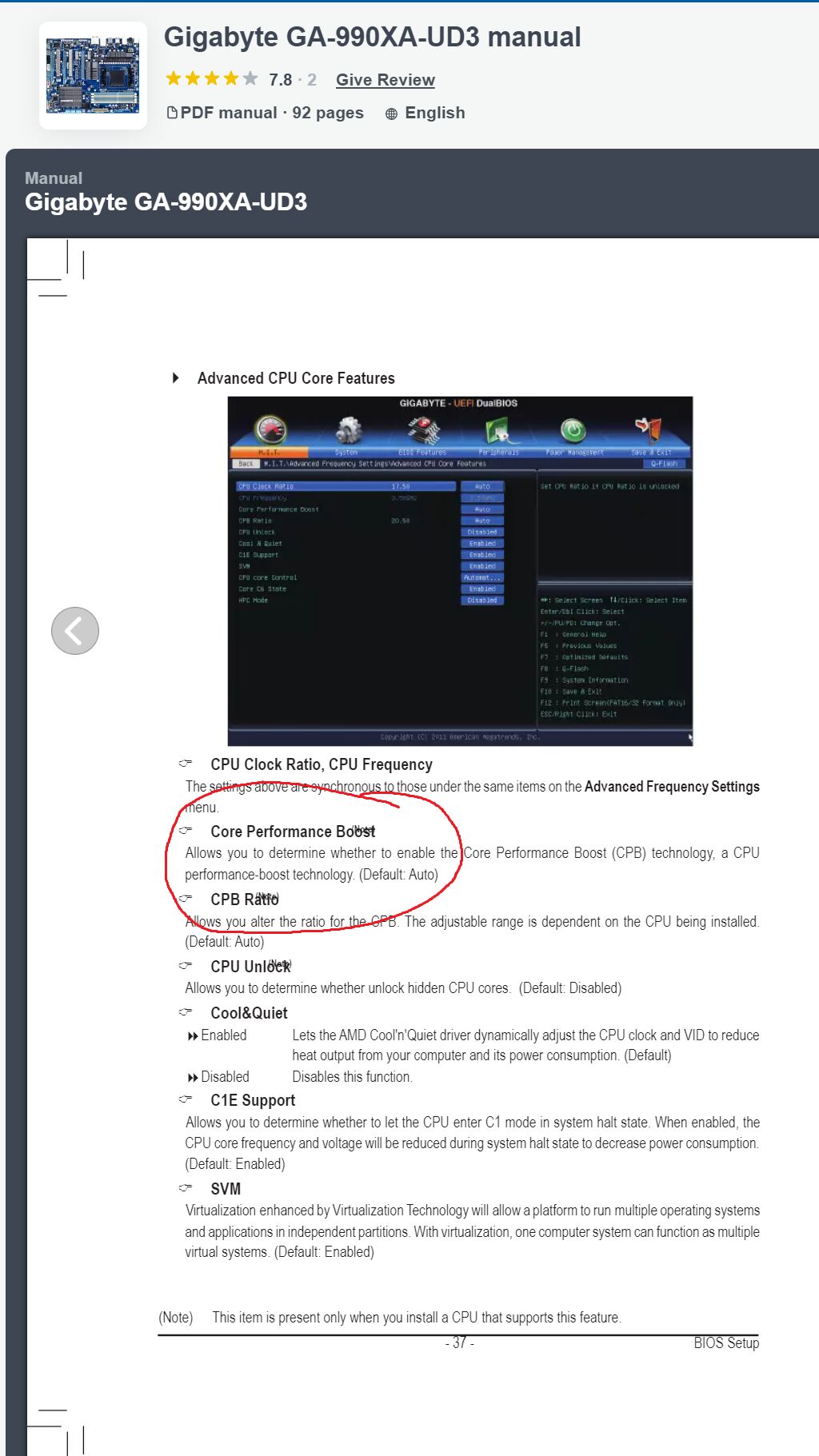Image resolution: width=819 pixels, height=1456 pixels.
Task: Click the Peripherals icon in BIOS image
Action: pos(499,431)
